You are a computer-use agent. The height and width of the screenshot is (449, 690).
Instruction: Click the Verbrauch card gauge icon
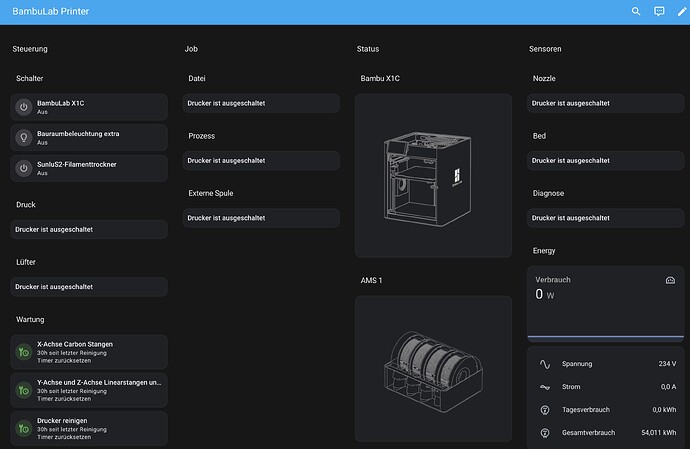pyautogui.click(x=670, y=280)
